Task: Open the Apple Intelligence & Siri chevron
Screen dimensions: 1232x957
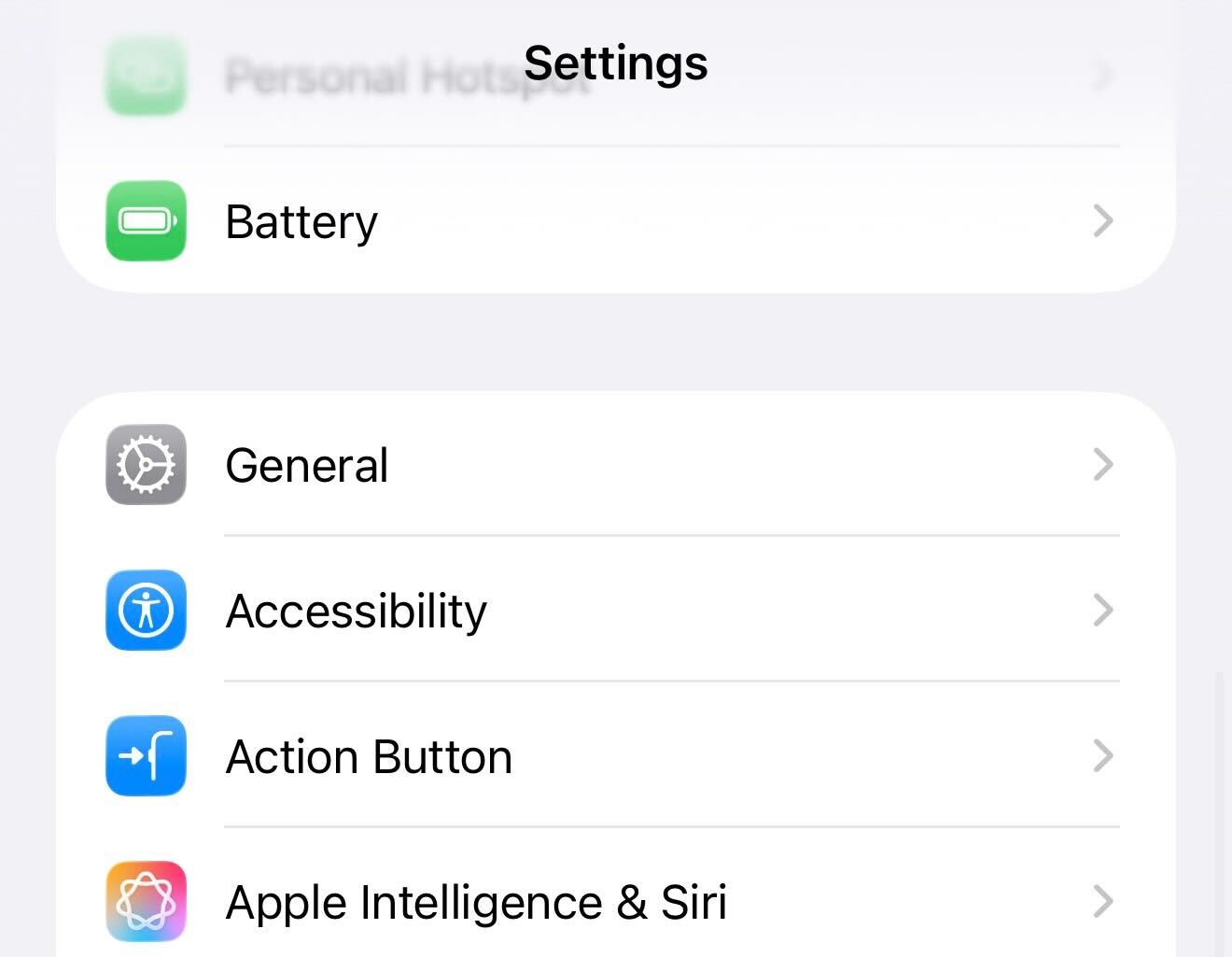Action: click(x=1104, y=902)
